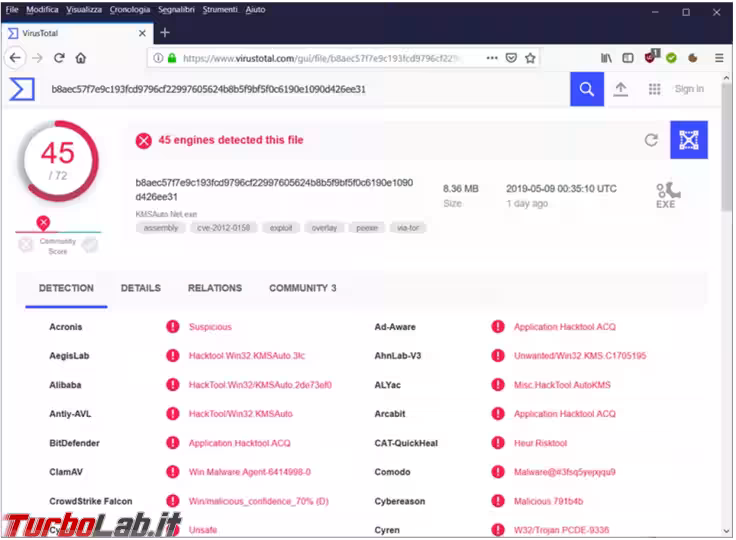Viewport: 736px width, 540px height.
Task: Open the page actions three-dots menu
Action: point(492,58)
